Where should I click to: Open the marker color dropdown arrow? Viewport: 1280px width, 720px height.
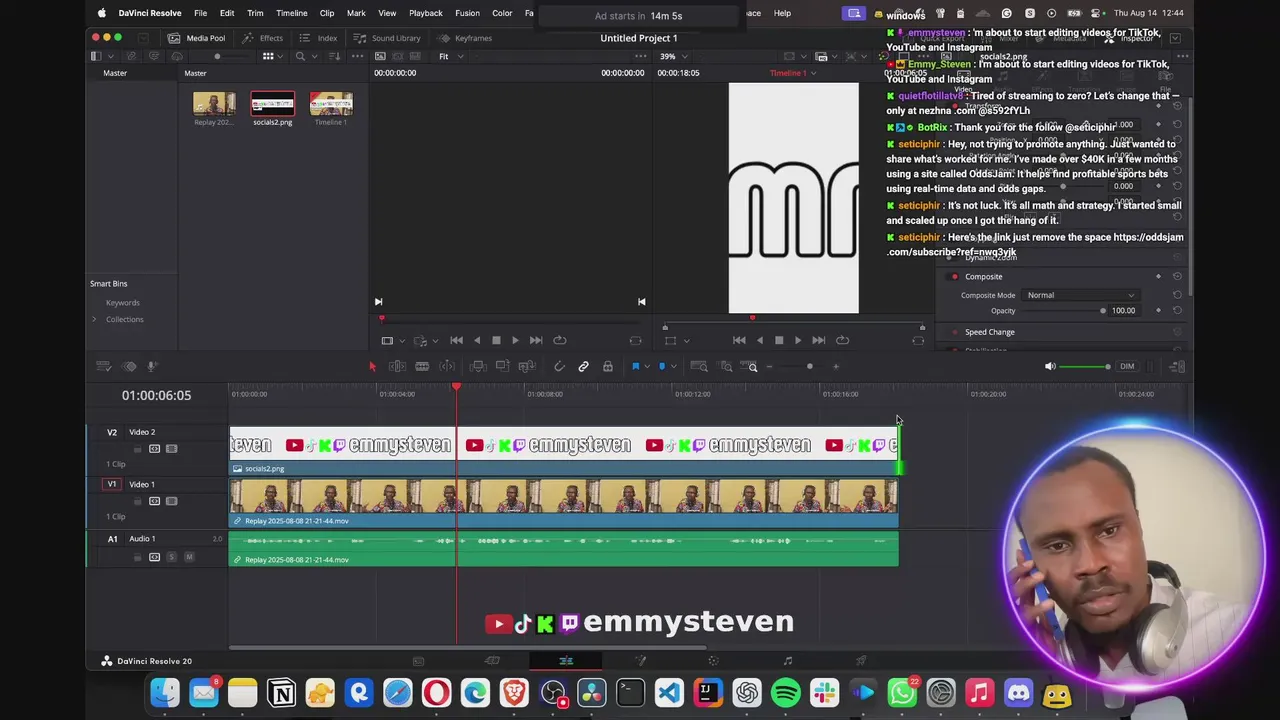pyautogui.click(x=672, y=367)
